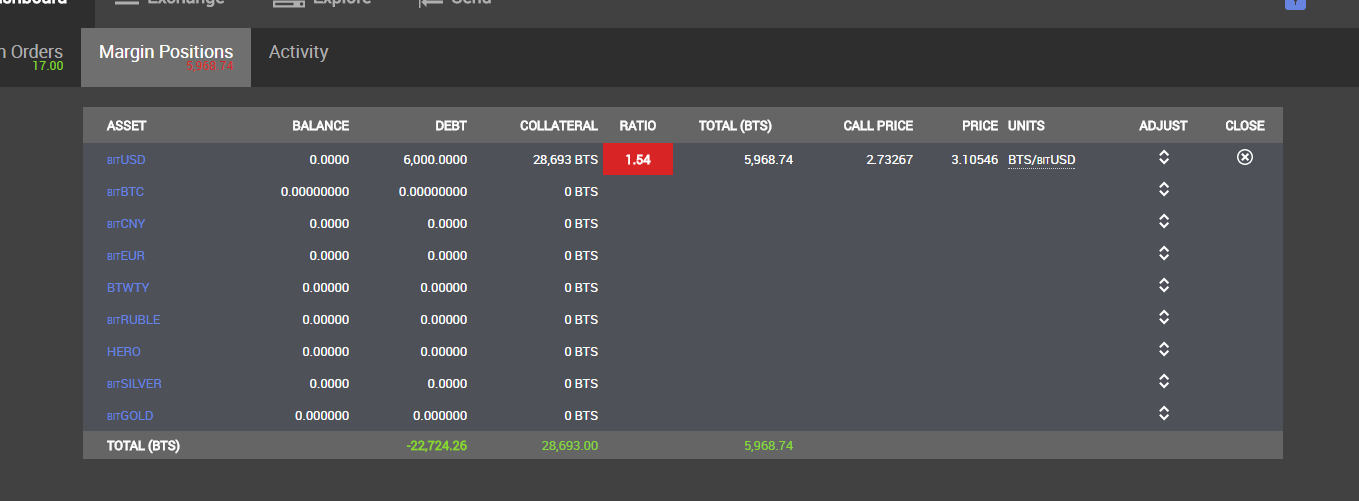Click the CLOSE column header
The width and height of the screenshot is (1359, 501).
point(1245,126)
